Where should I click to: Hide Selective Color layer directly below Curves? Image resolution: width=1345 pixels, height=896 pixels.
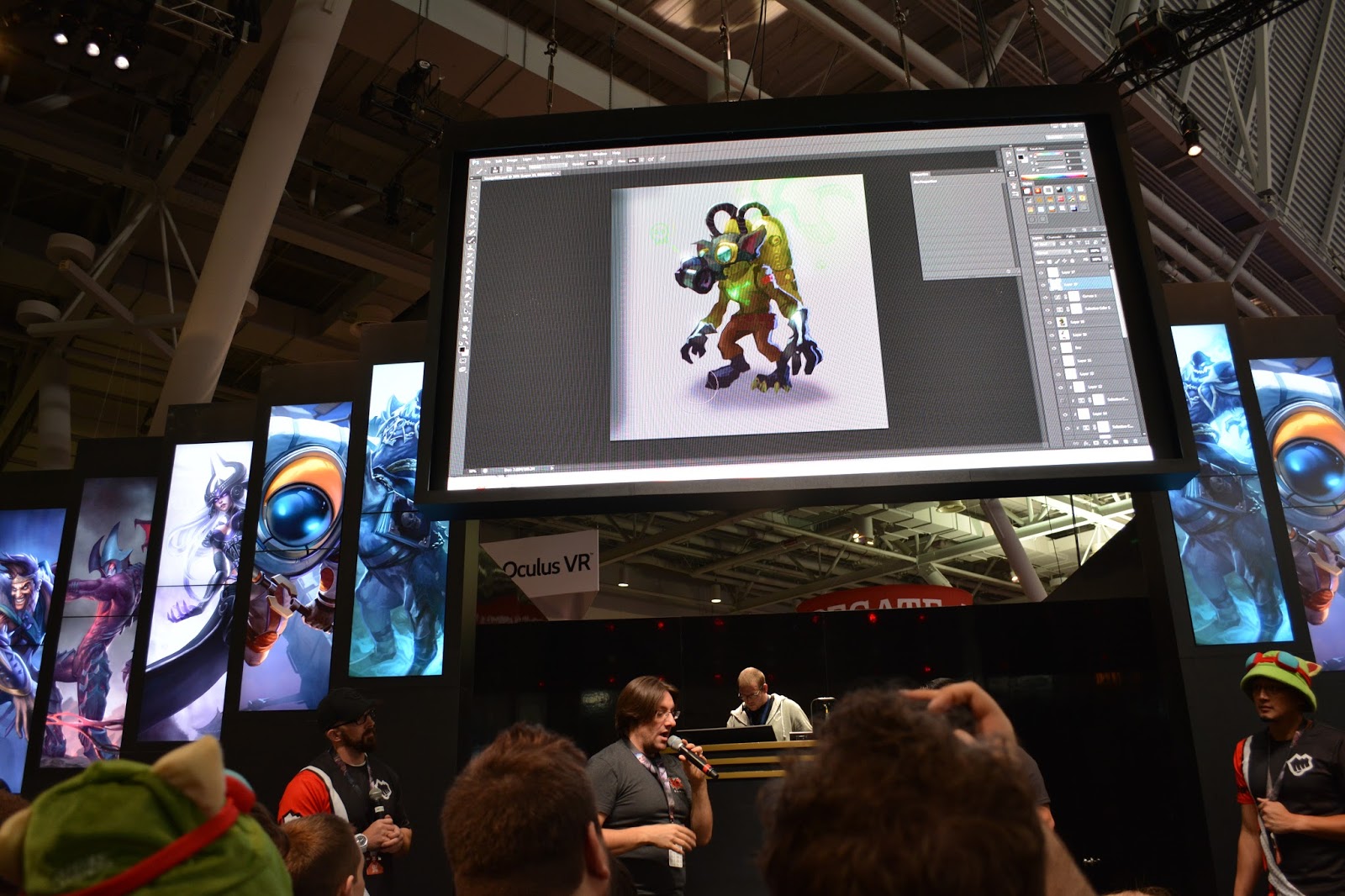click(1047, 310)
